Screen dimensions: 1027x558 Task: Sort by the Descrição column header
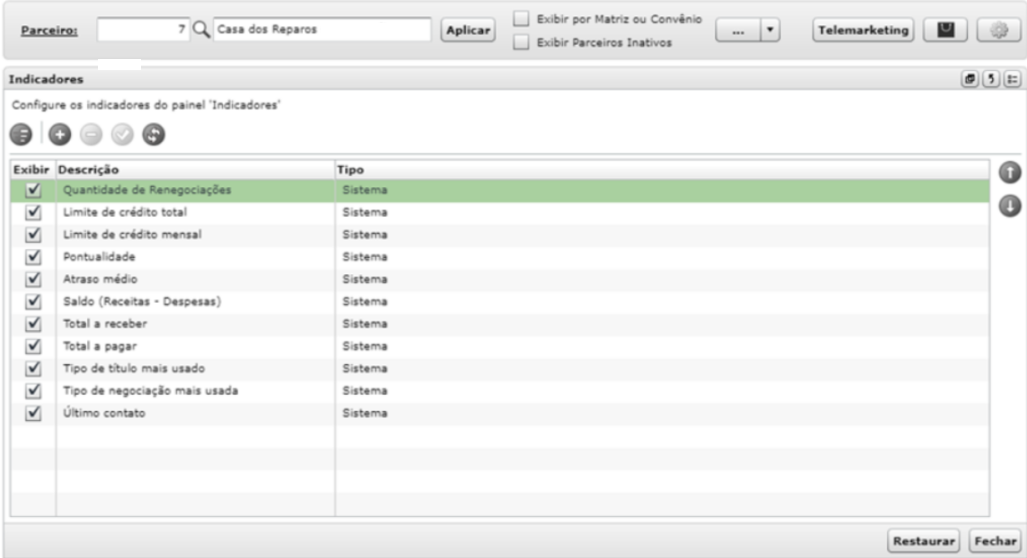195,170
